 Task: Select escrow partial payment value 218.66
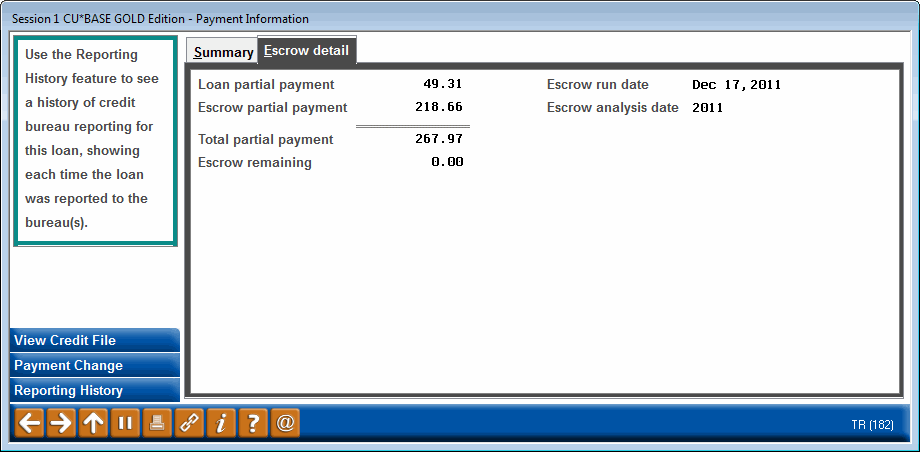[x=439, y=107]
